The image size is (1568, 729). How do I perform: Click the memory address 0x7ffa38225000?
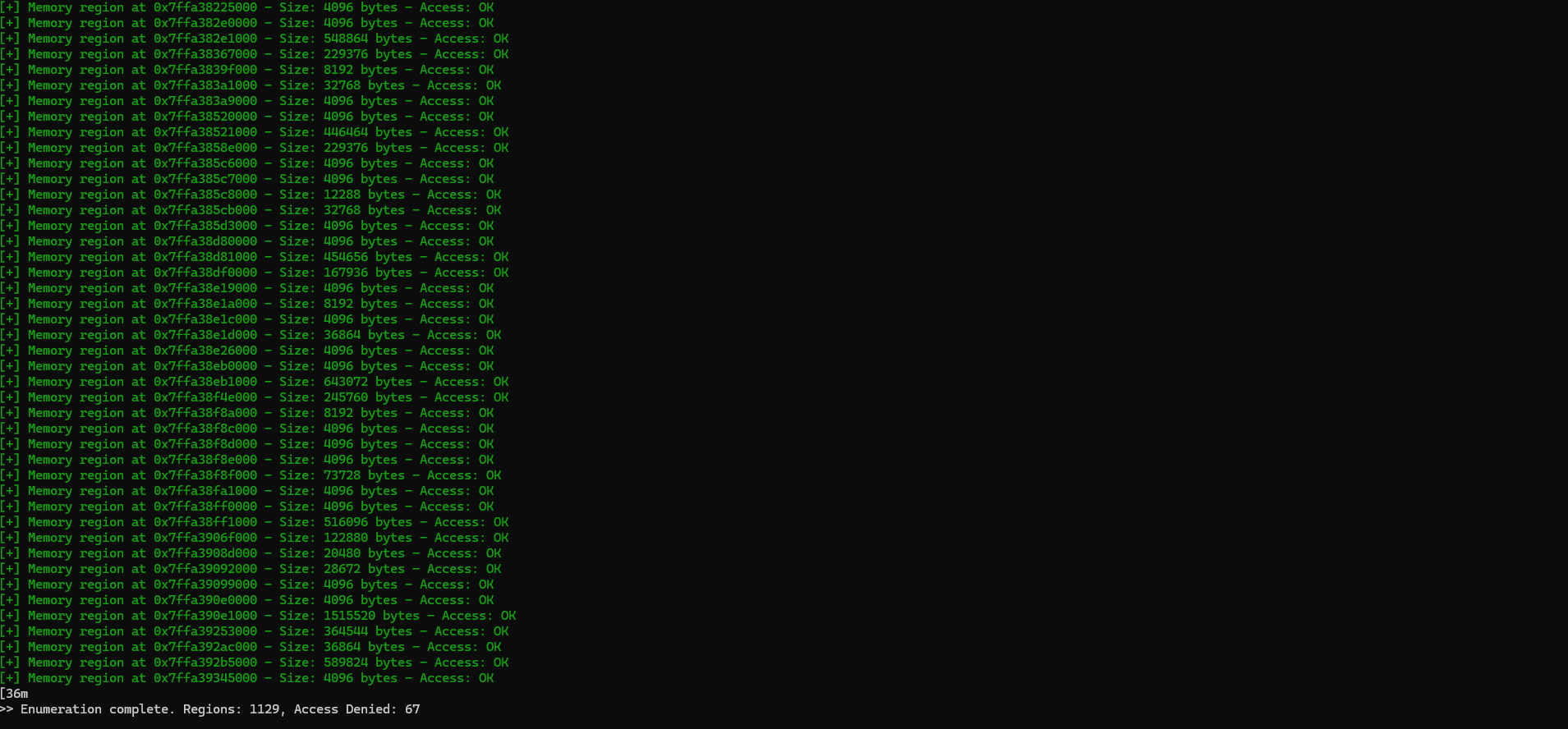(205, 7)
